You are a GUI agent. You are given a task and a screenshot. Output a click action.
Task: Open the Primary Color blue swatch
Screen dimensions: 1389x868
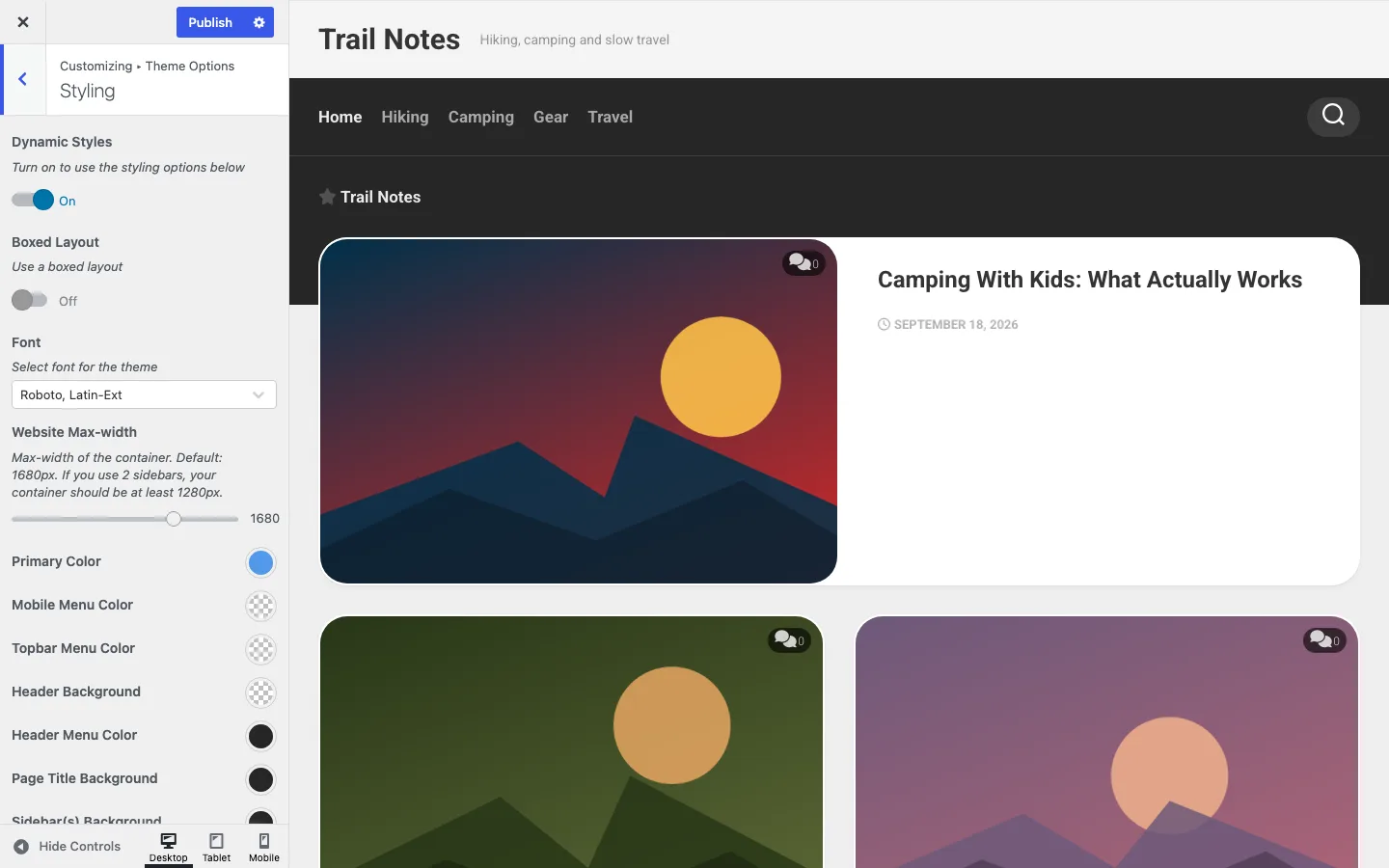point(260,562)
